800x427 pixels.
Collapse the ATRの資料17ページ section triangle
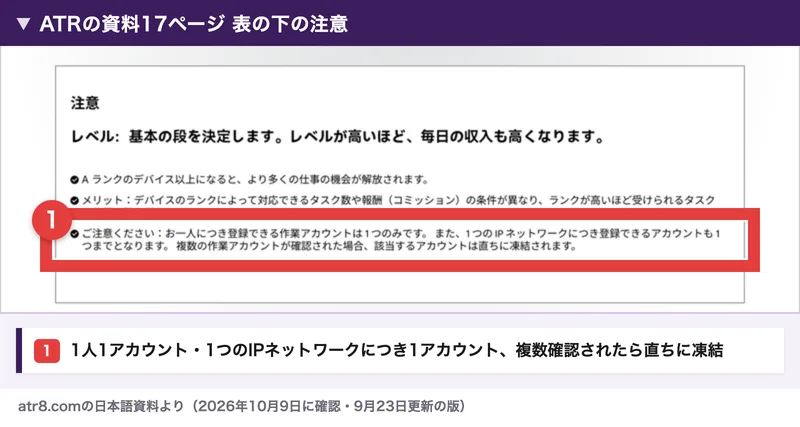[x=23, y=23]
